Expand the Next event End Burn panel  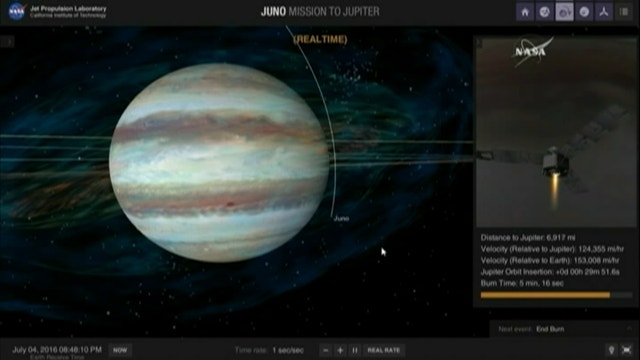564,329
